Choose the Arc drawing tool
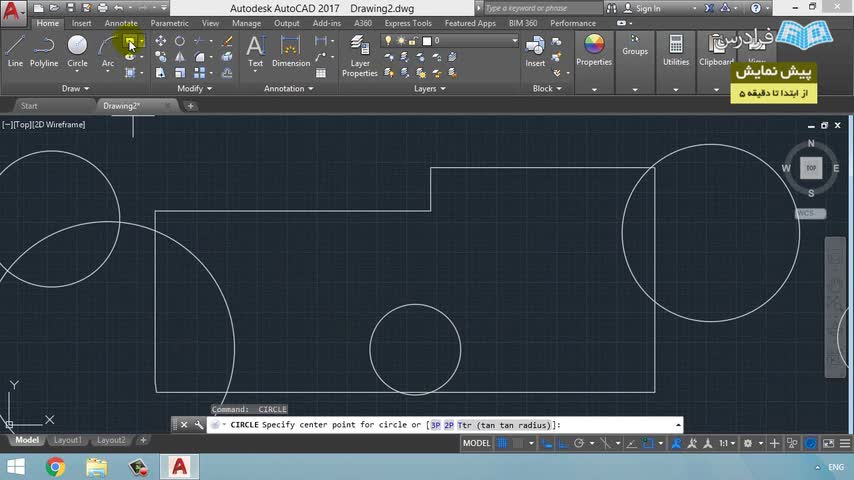The image size is (854, 480). click(x=108, y=50)
